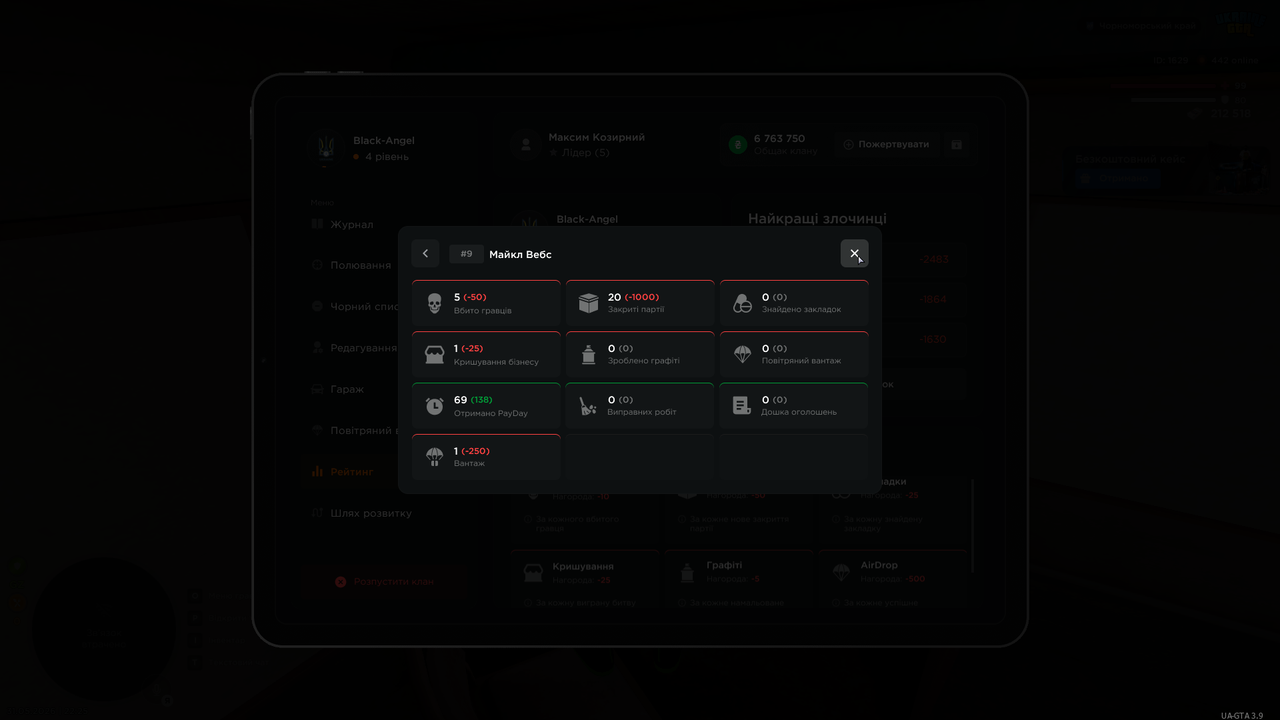Click the Максим Козирний leader name
The width and height of the screenshot is (1280, 720).
tap(596, 137)
